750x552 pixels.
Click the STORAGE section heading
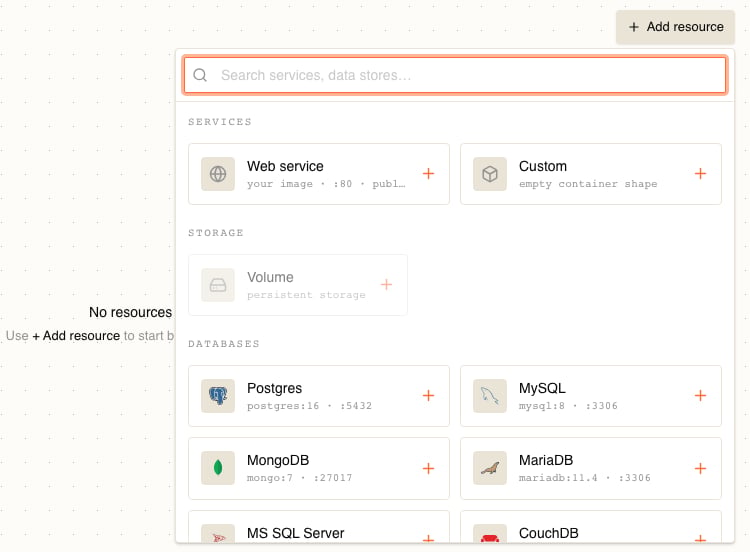[216, 232]
